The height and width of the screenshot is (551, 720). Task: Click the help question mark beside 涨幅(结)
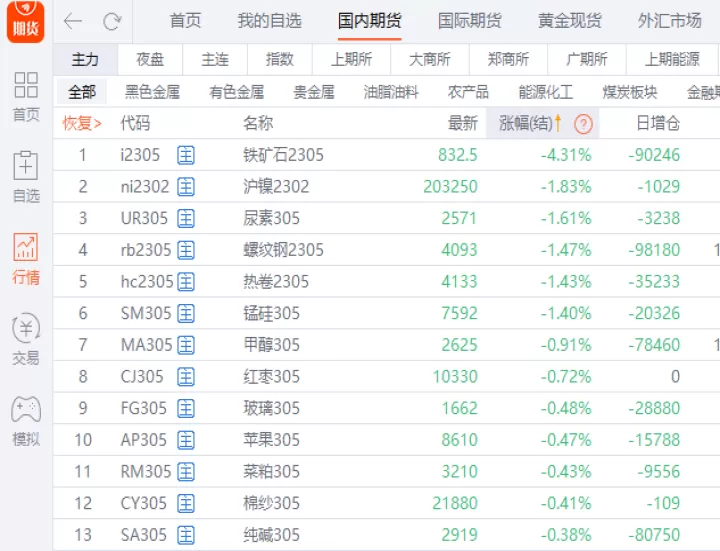click(x=583, y=124)
